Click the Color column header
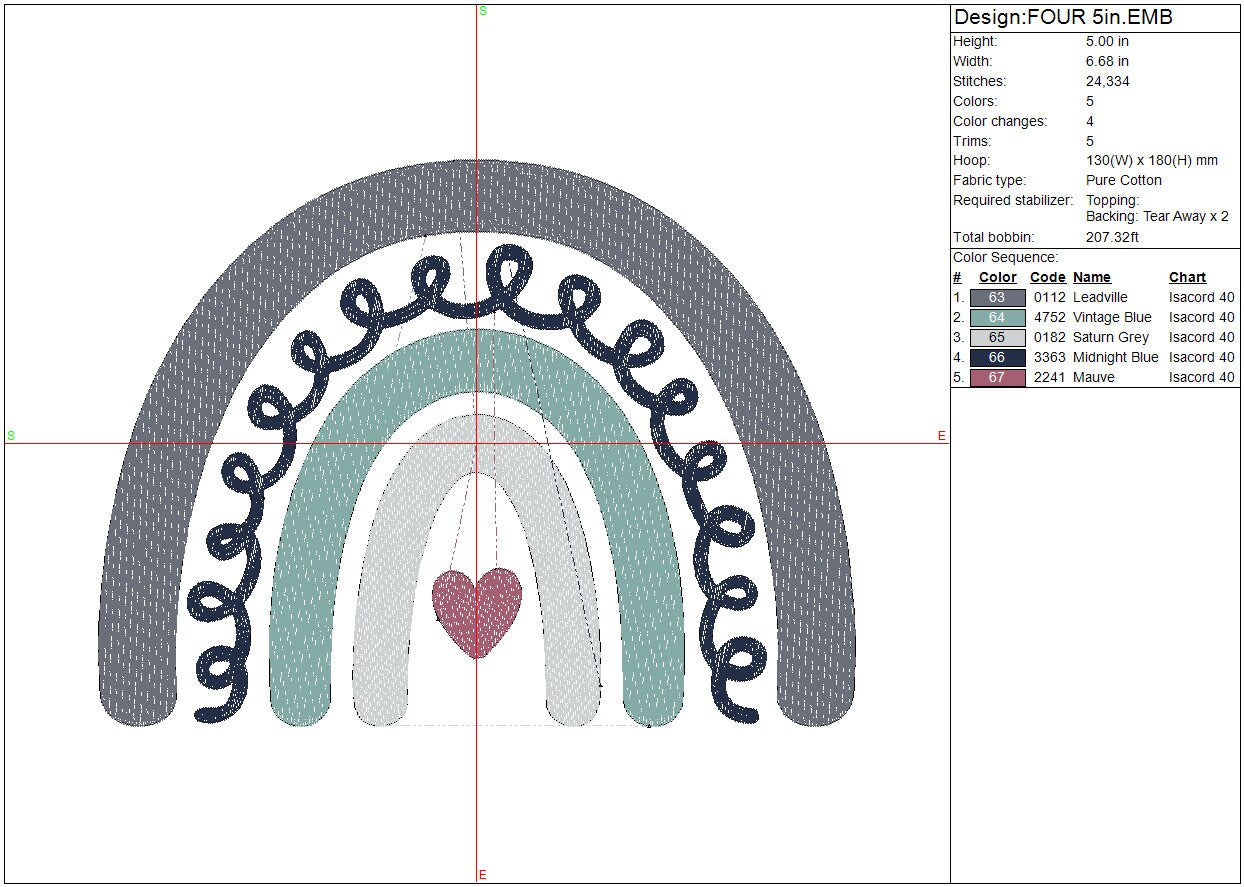 click(x=997, y=277)
